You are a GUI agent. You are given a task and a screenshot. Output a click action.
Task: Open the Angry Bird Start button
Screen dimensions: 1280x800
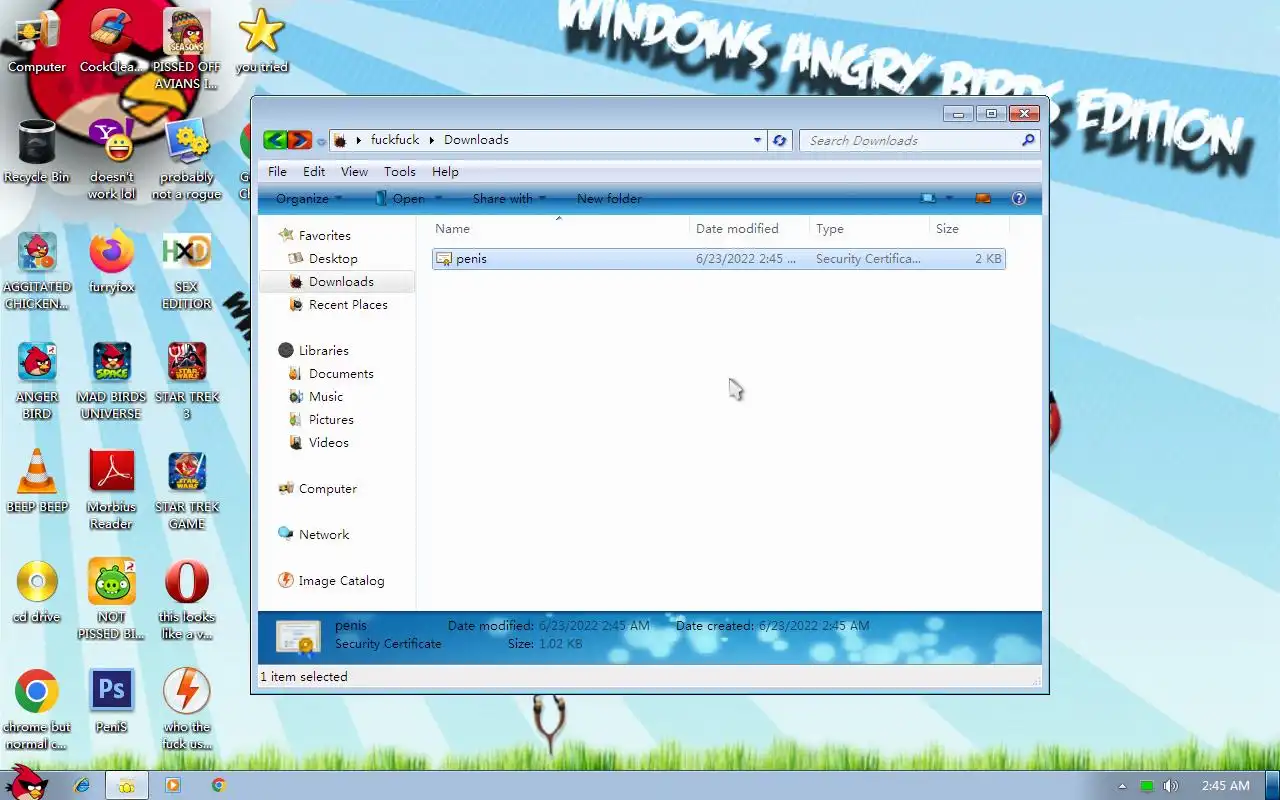pyautogui.click(x=26, y=783)
